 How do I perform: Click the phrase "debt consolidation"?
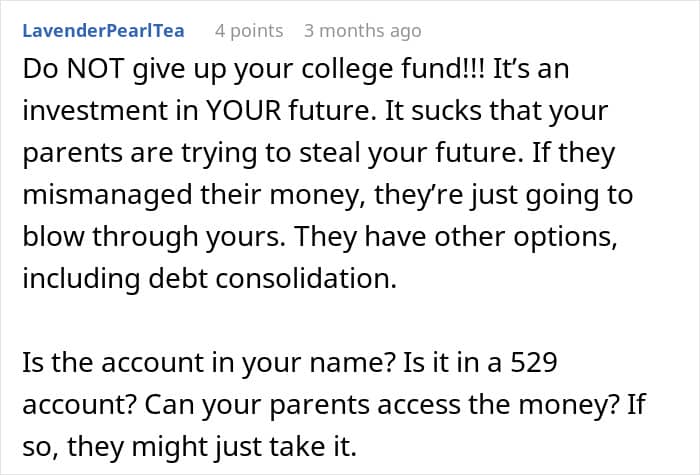pyautogui.click(x=272, y=278)
